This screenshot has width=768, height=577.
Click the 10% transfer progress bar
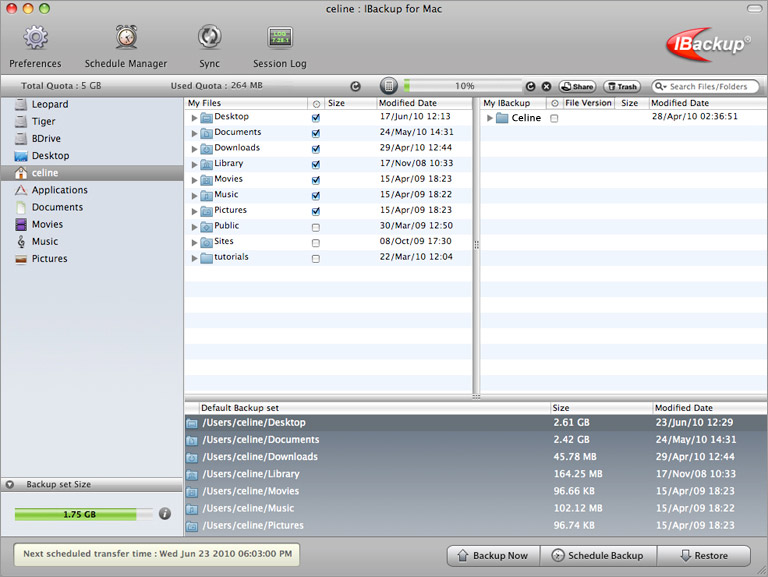point(463,86)
